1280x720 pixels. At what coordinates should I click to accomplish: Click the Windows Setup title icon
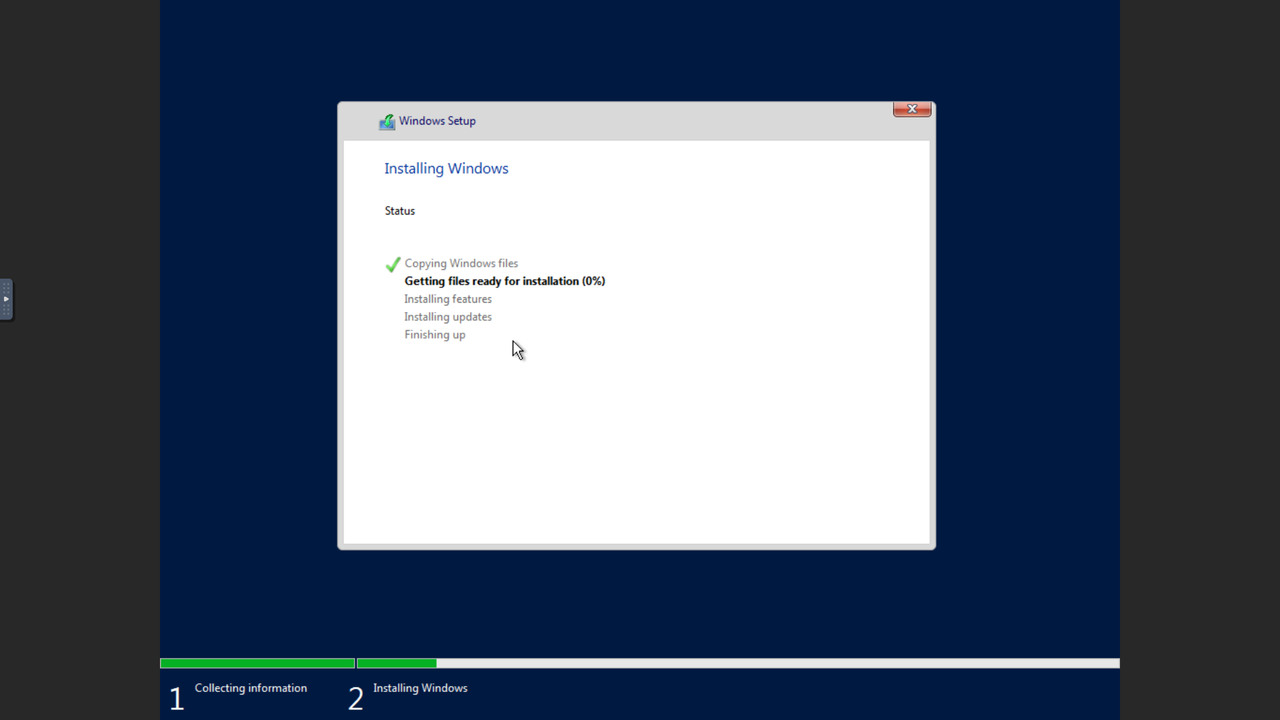387,122
